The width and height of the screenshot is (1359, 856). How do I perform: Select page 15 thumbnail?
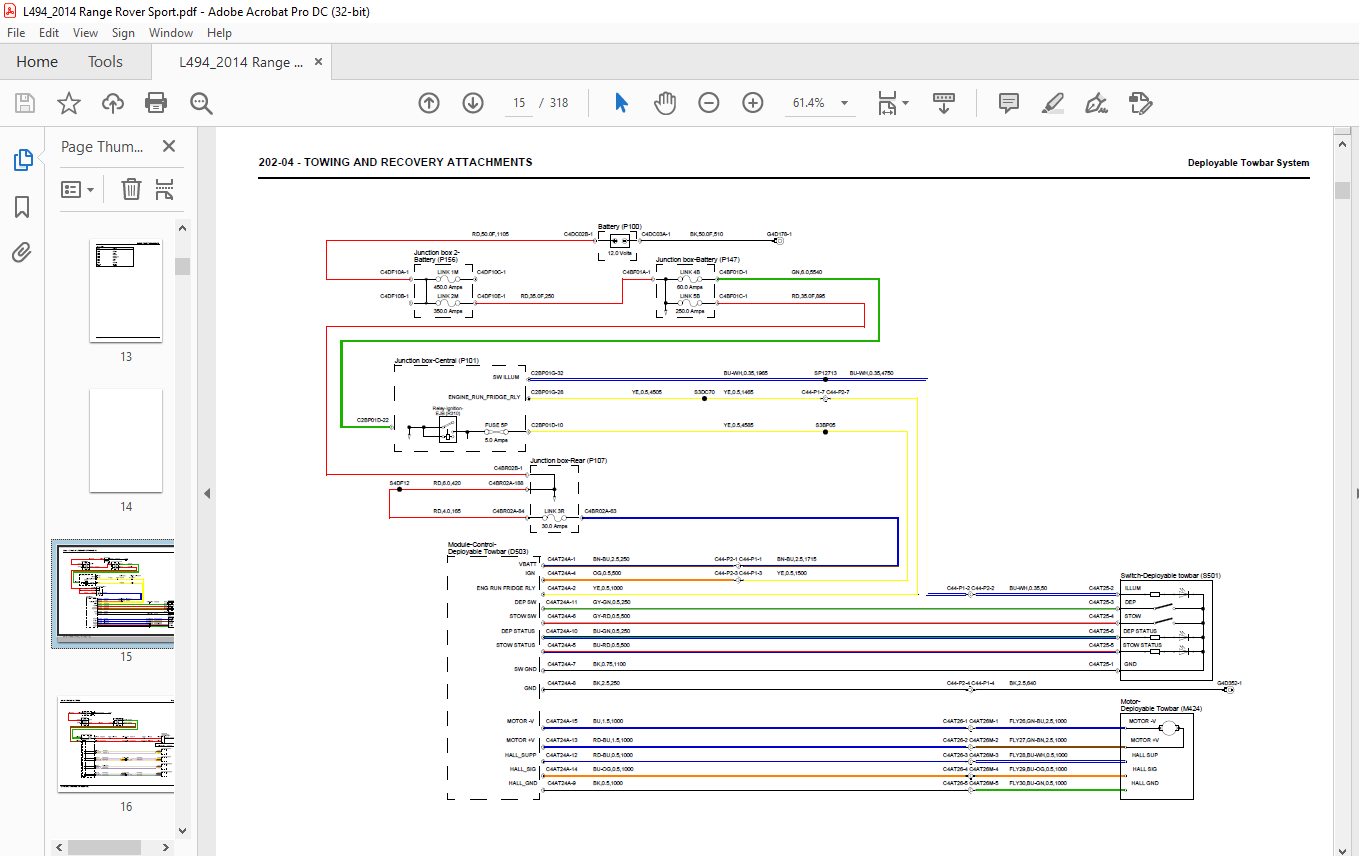click(113, 592)
